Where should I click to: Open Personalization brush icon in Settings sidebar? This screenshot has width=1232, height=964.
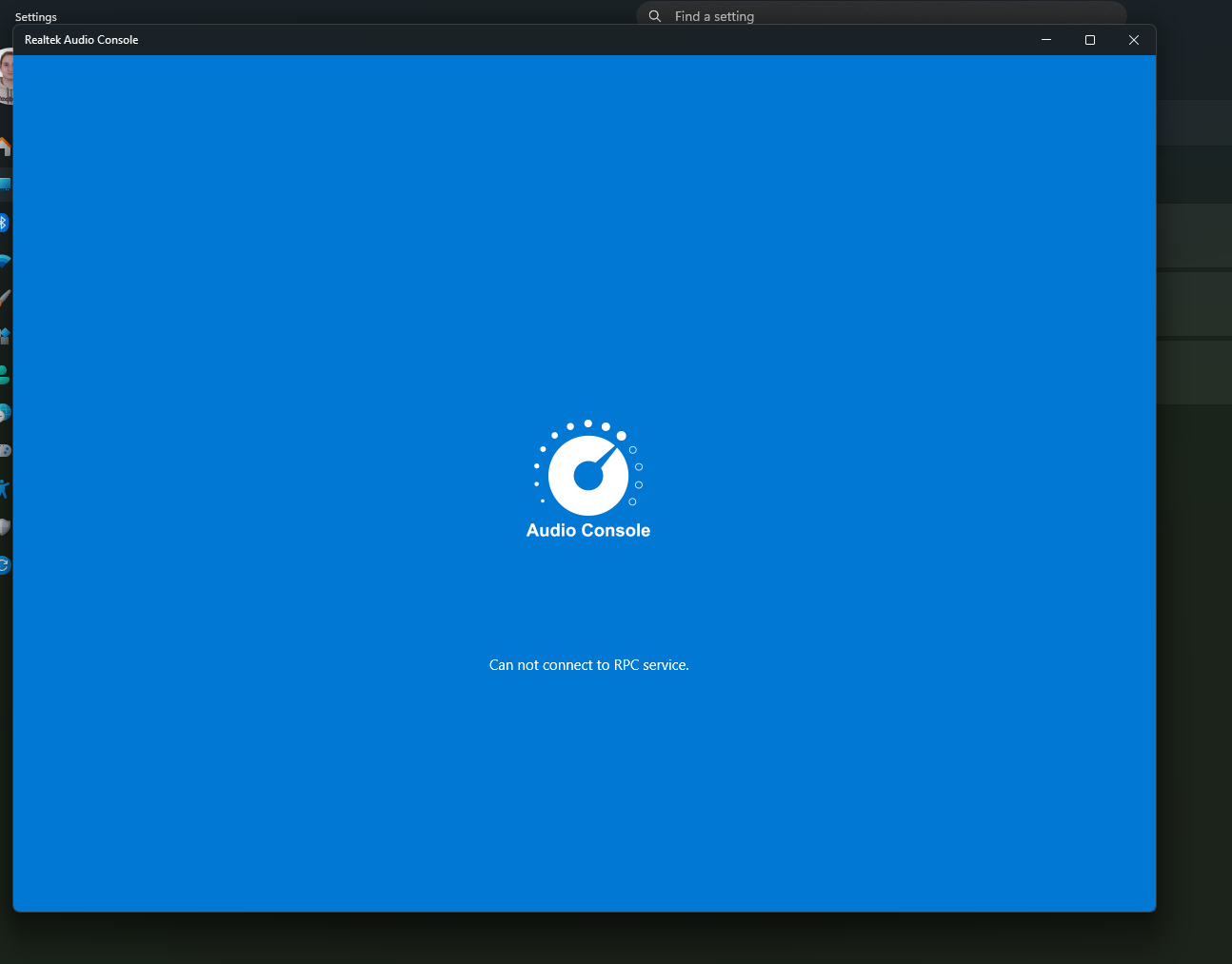point(6,299)
